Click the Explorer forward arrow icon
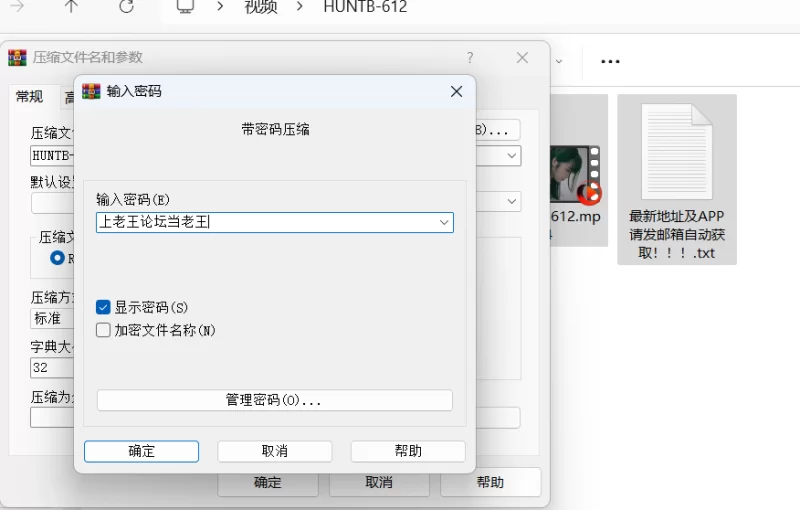The image size is (800, 510). click(17, 6)
